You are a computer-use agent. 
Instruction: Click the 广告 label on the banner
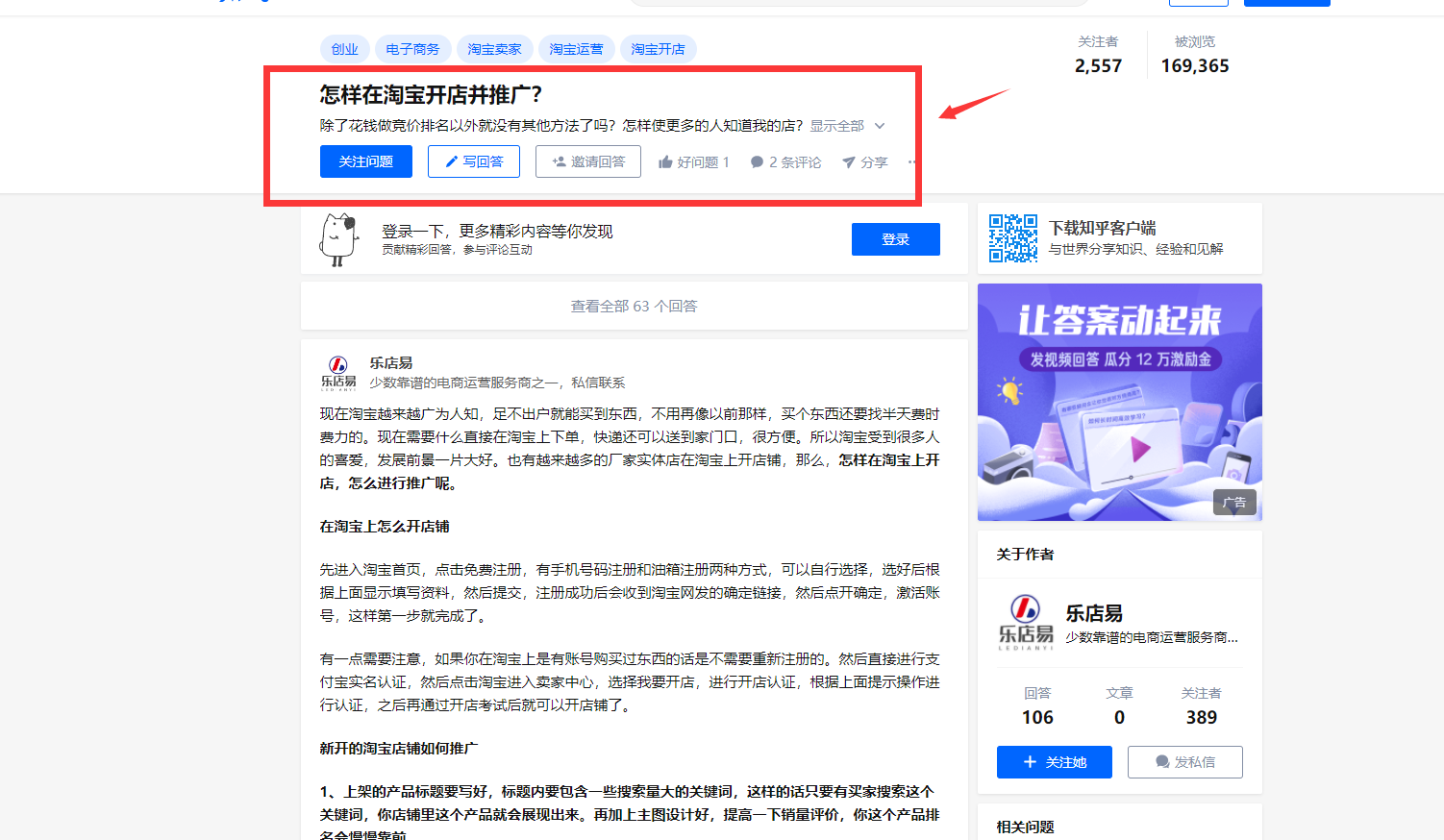(1234, 503)
